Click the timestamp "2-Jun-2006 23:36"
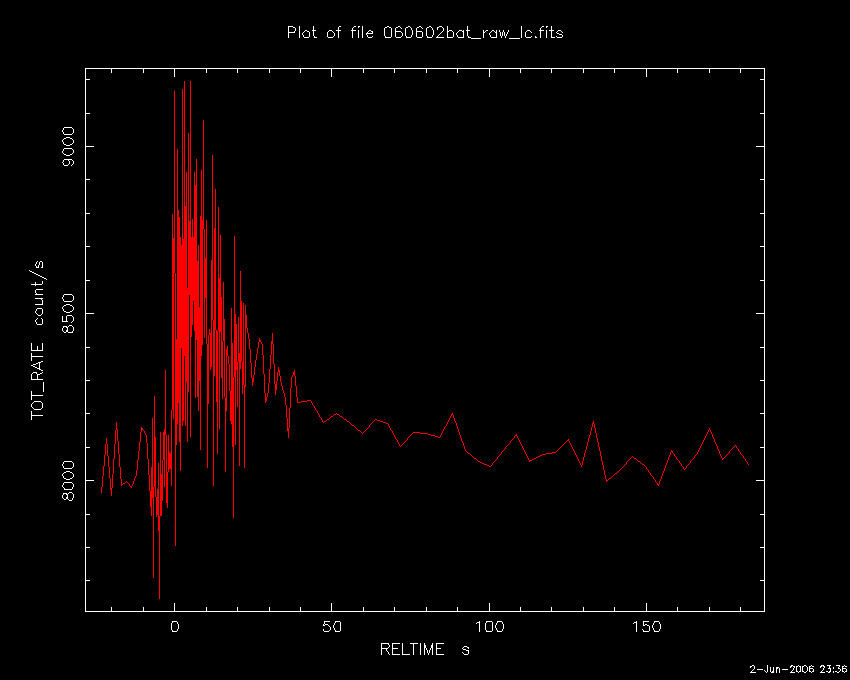This screenshot has width=850, height=680. pos(798,669)
